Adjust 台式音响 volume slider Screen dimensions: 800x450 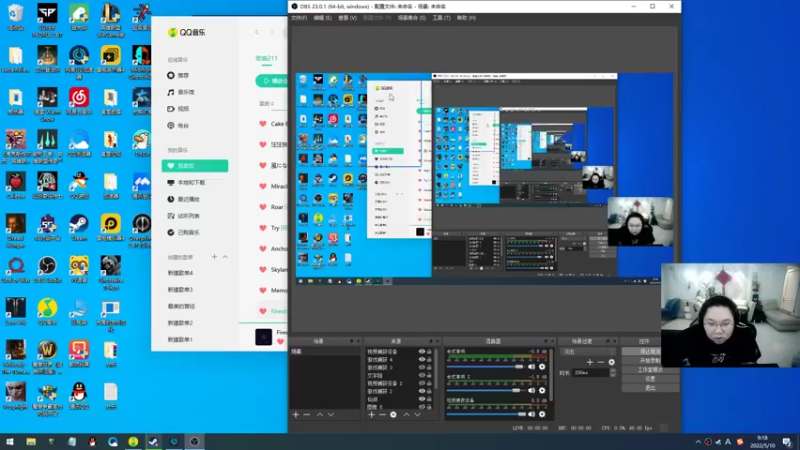click(x=486, y=367)
